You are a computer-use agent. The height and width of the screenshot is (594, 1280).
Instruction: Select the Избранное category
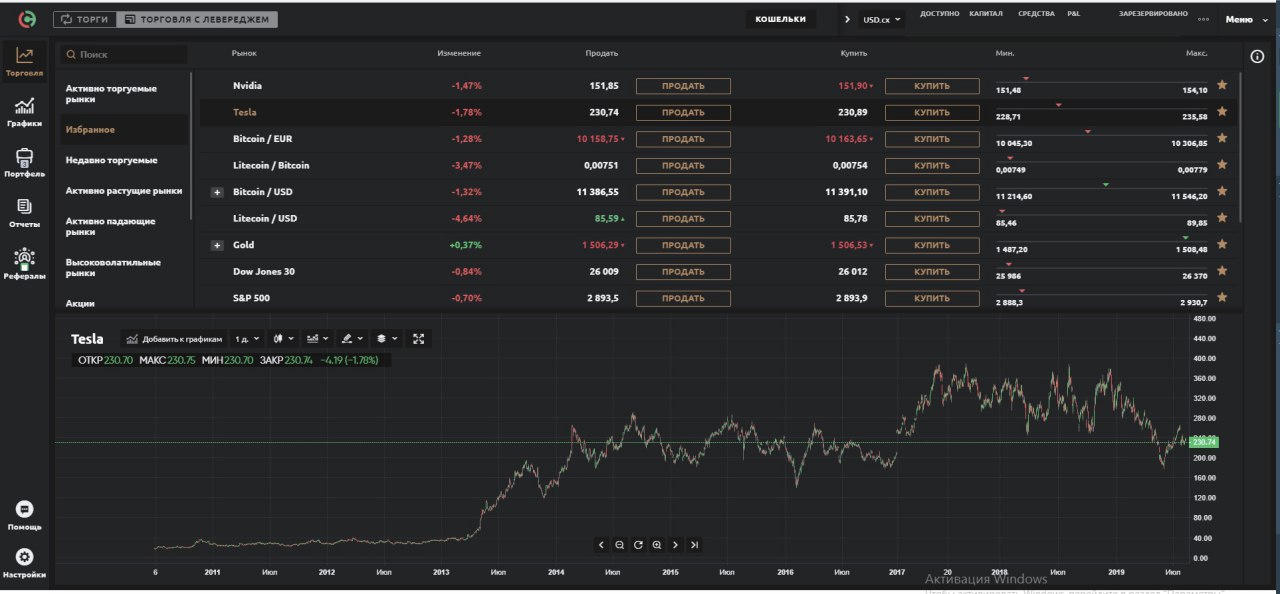(x=123, y=130)
